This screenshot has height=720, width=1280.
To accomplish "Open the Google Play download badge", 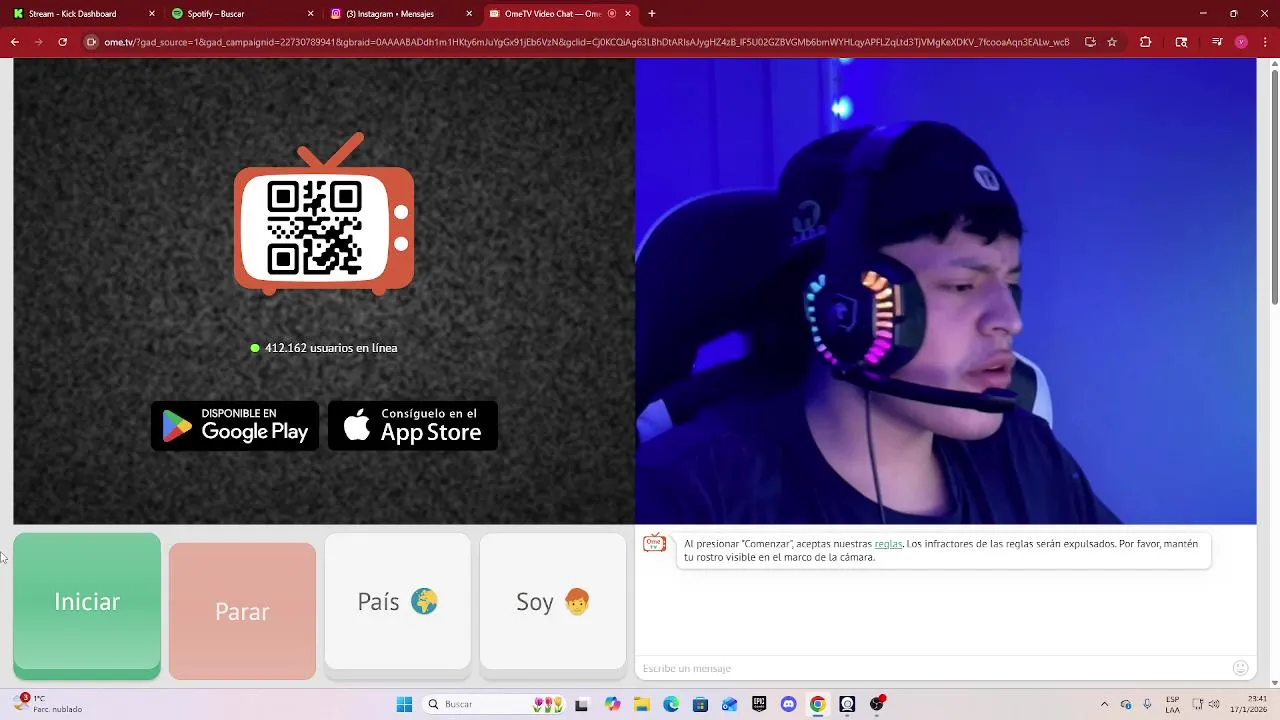I will tap(235, 426).
